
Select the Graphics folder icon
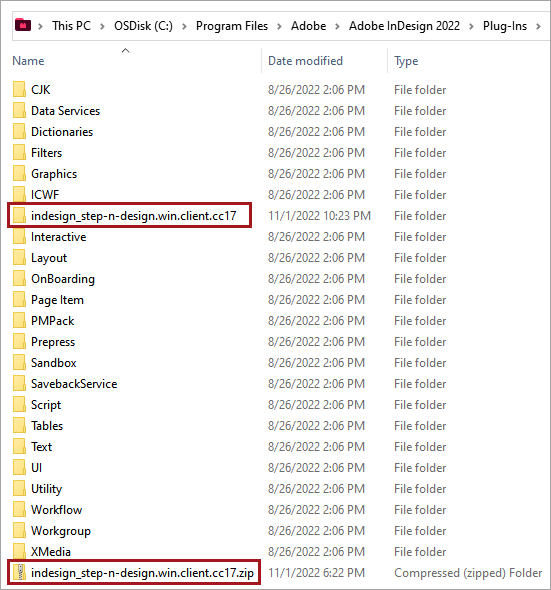pyautogui.click(x=20, y=173)
